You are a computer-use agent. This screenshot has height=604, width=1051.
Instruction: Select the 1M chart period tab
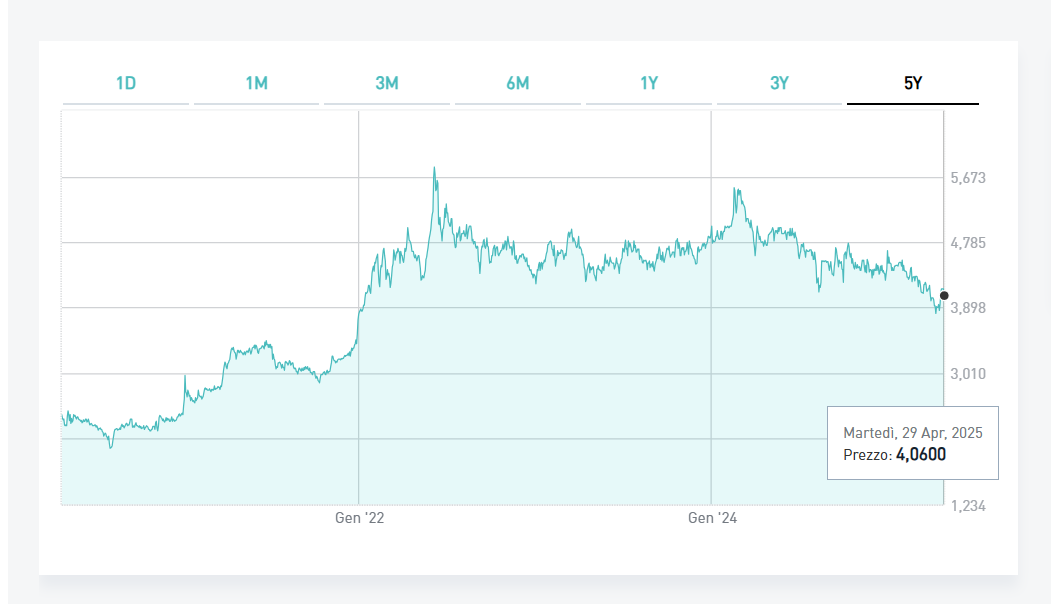(257, 84)
